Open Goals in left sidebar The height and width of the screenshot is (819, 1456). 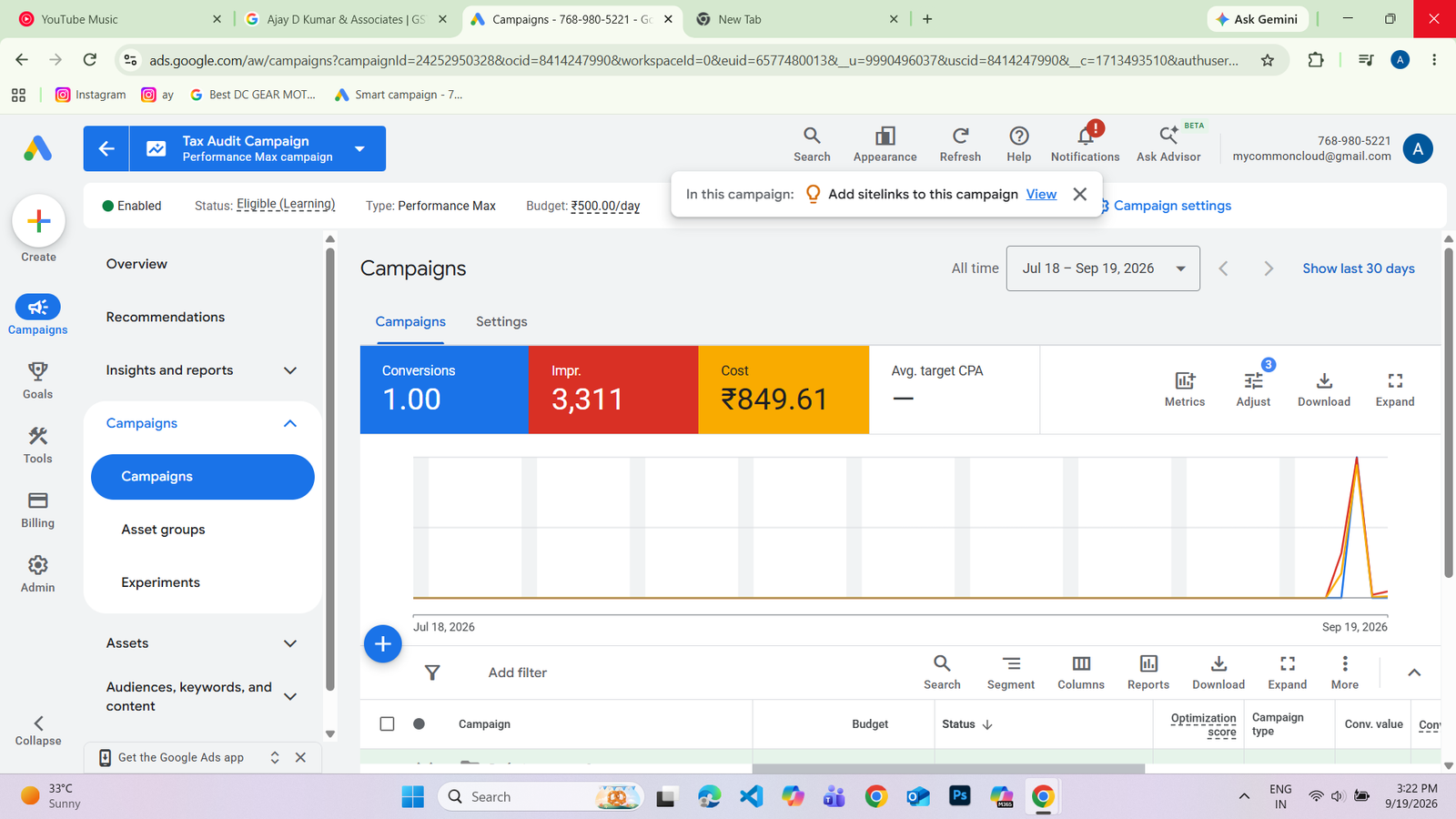pyautogui.click(x=37, y=379)
